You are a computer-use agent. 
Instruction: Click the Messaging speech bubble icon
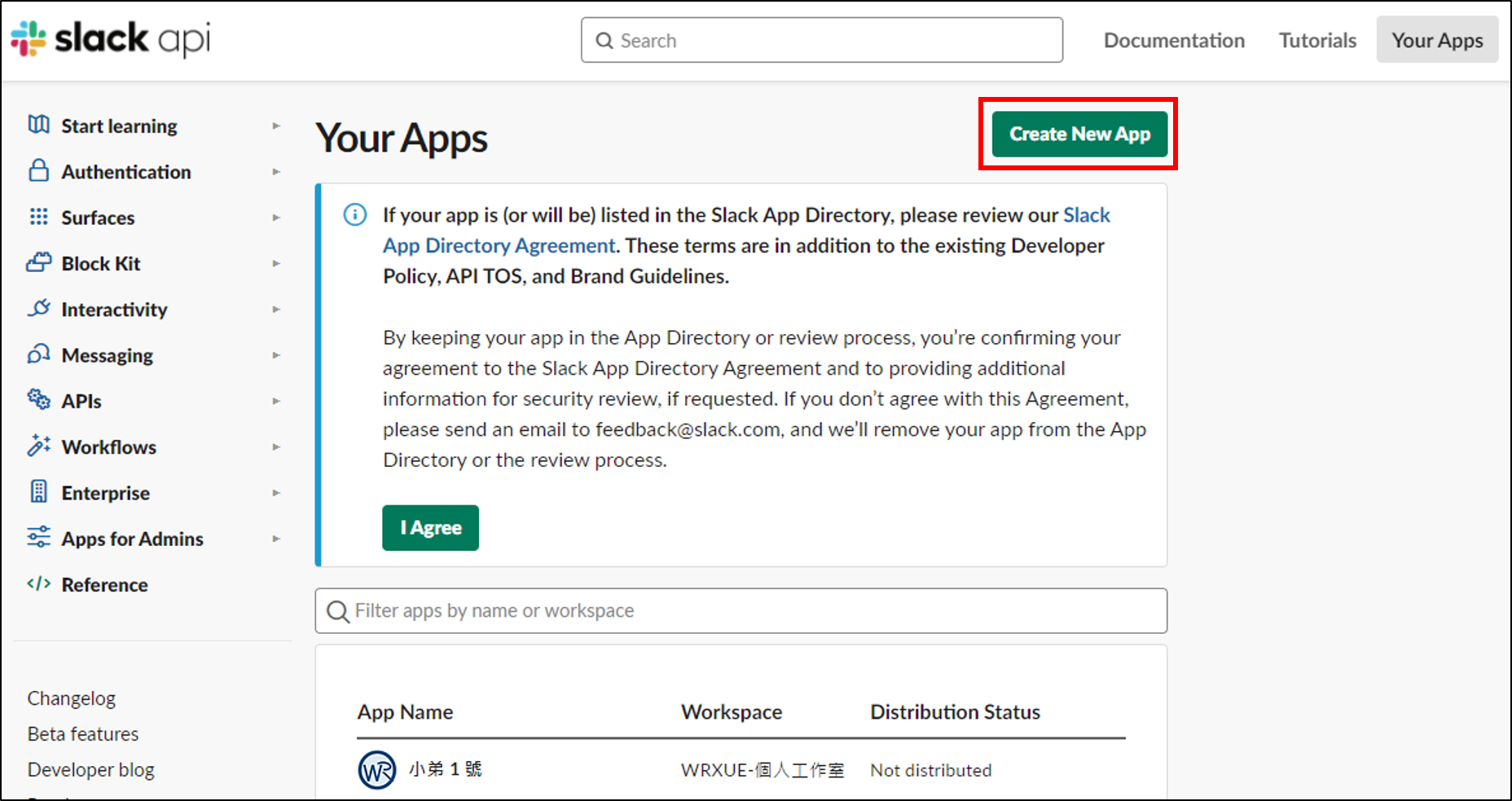[38, 354]
